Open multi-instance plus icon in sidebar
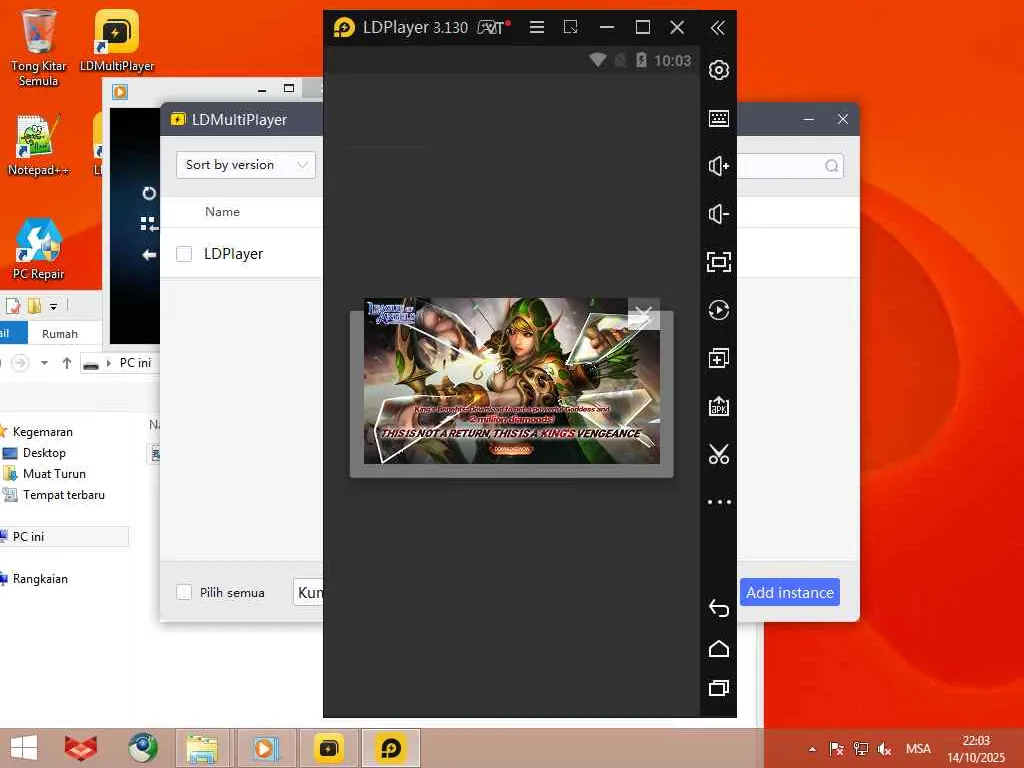This screenshot has height=768, width=1024. pyautogui.click(x=718, y=358)
